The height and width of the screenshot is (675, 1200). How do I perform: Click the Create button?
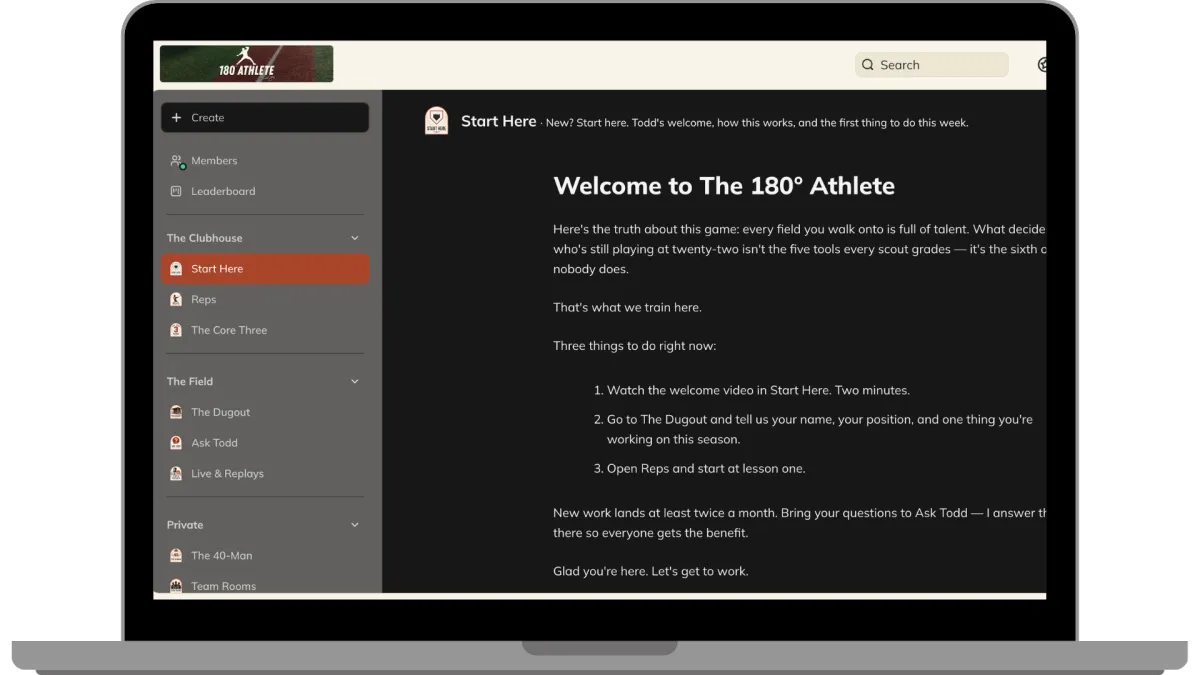click(265, 118)
